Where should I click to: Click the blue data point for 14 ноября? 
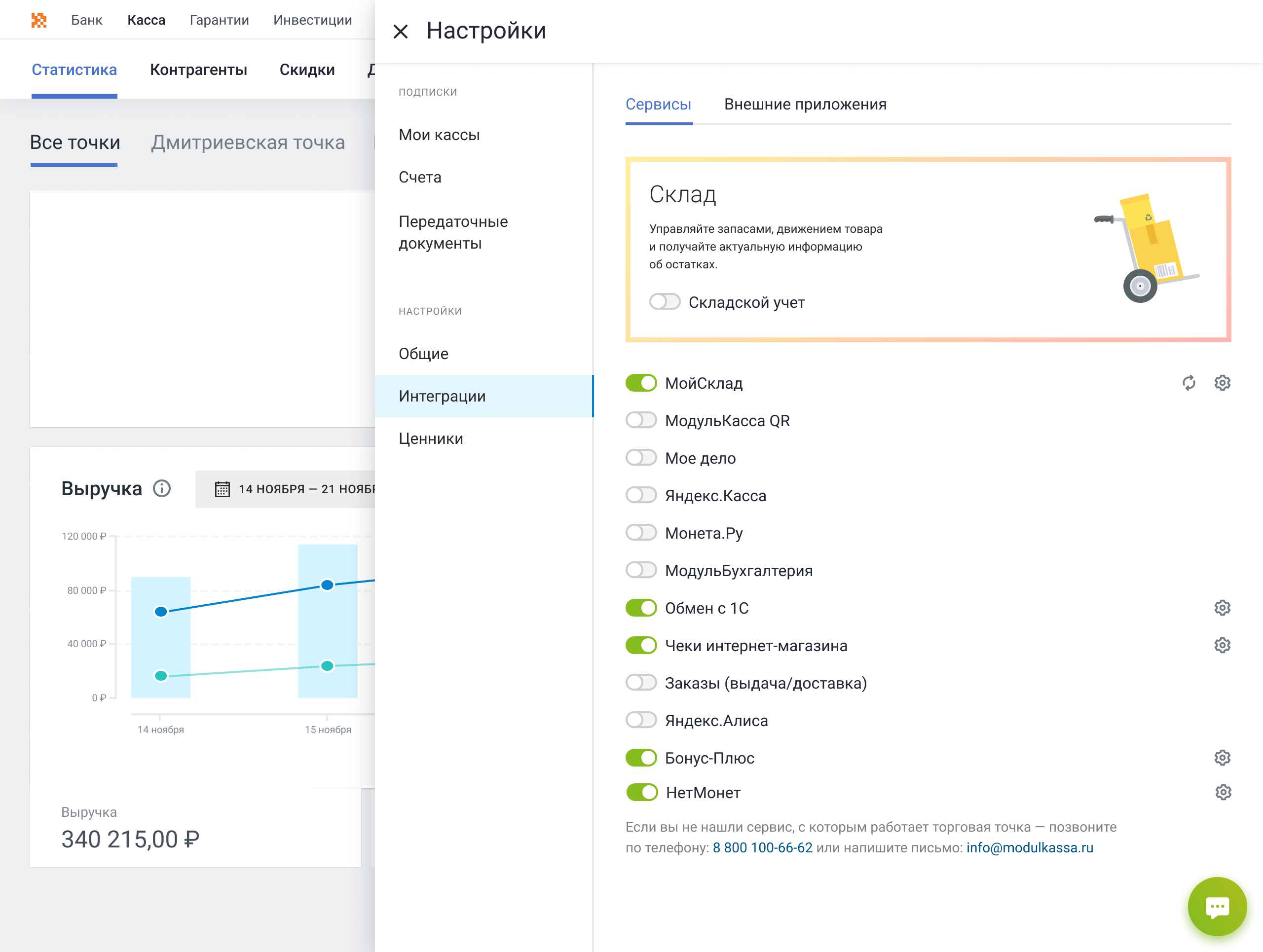[161, 611]
